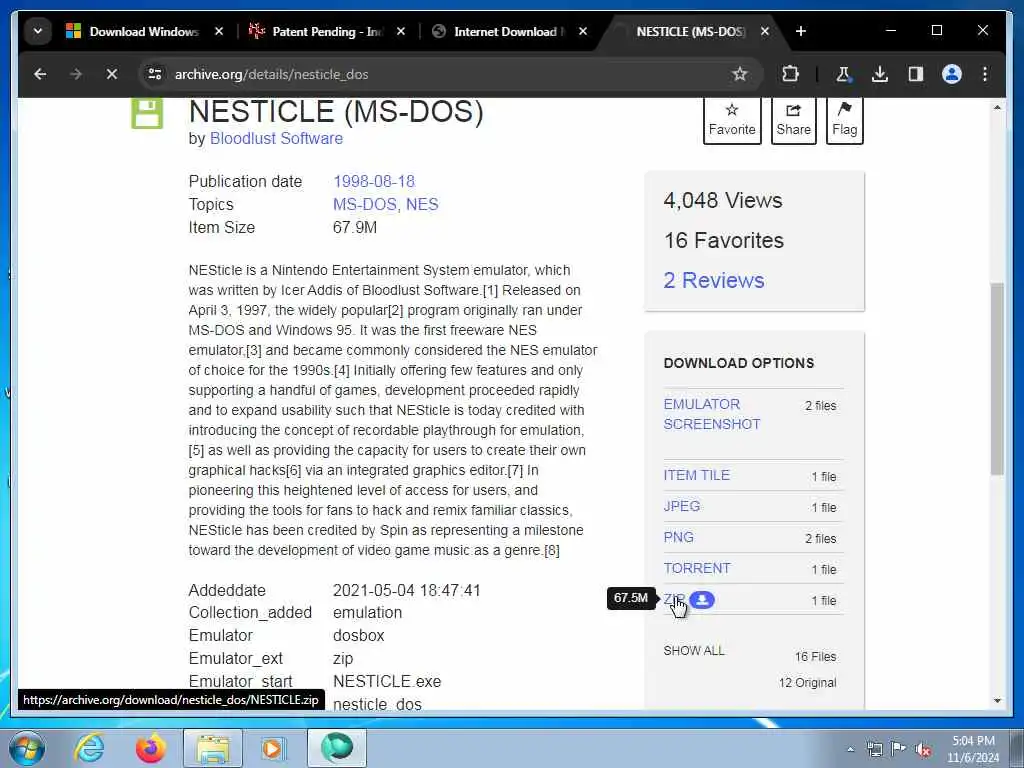Switch to the Patent Pending tab

(x=327, y=31)
